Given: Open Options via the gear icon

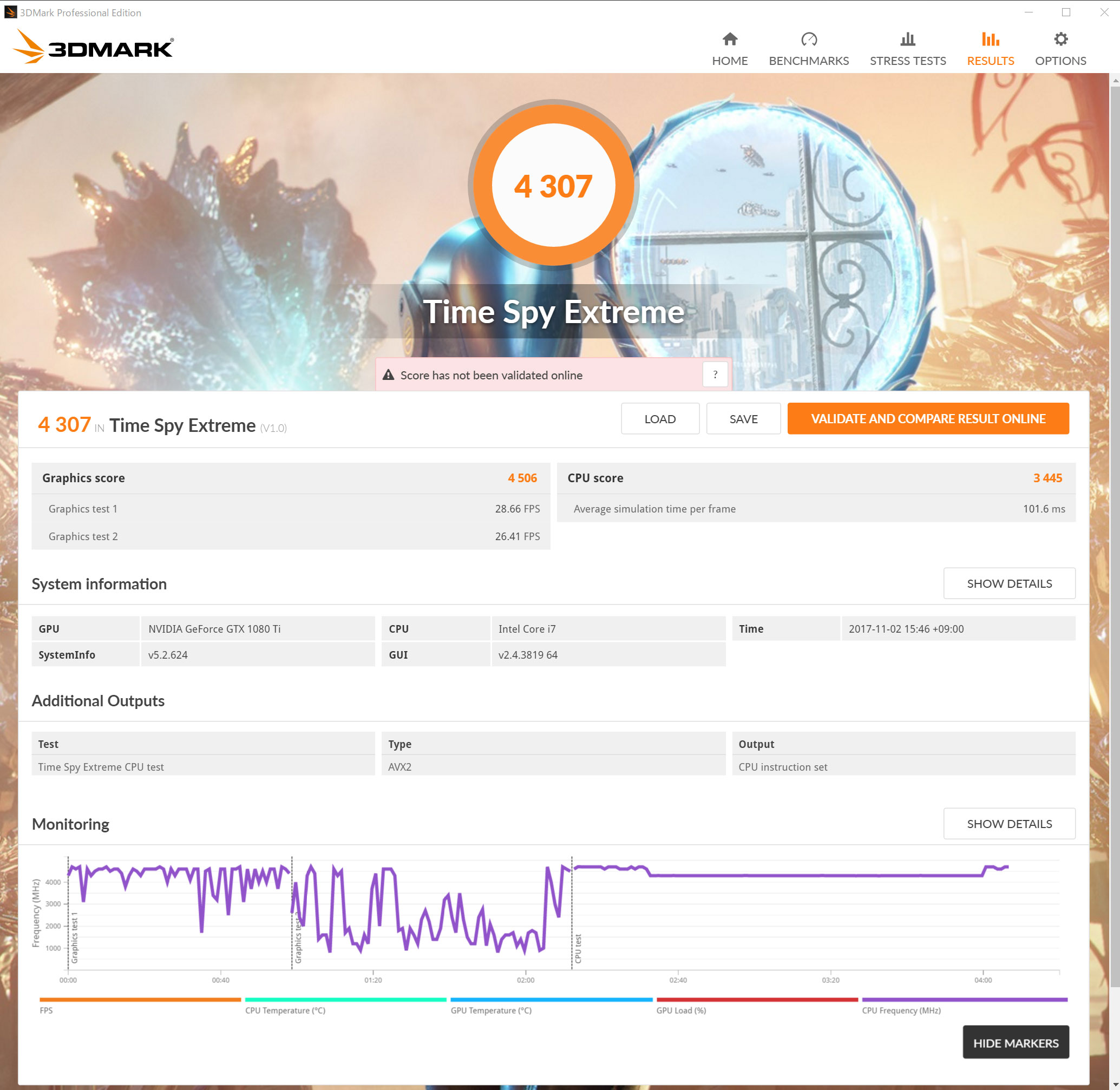Looking at the screenshot, I should pos(1060,39).
